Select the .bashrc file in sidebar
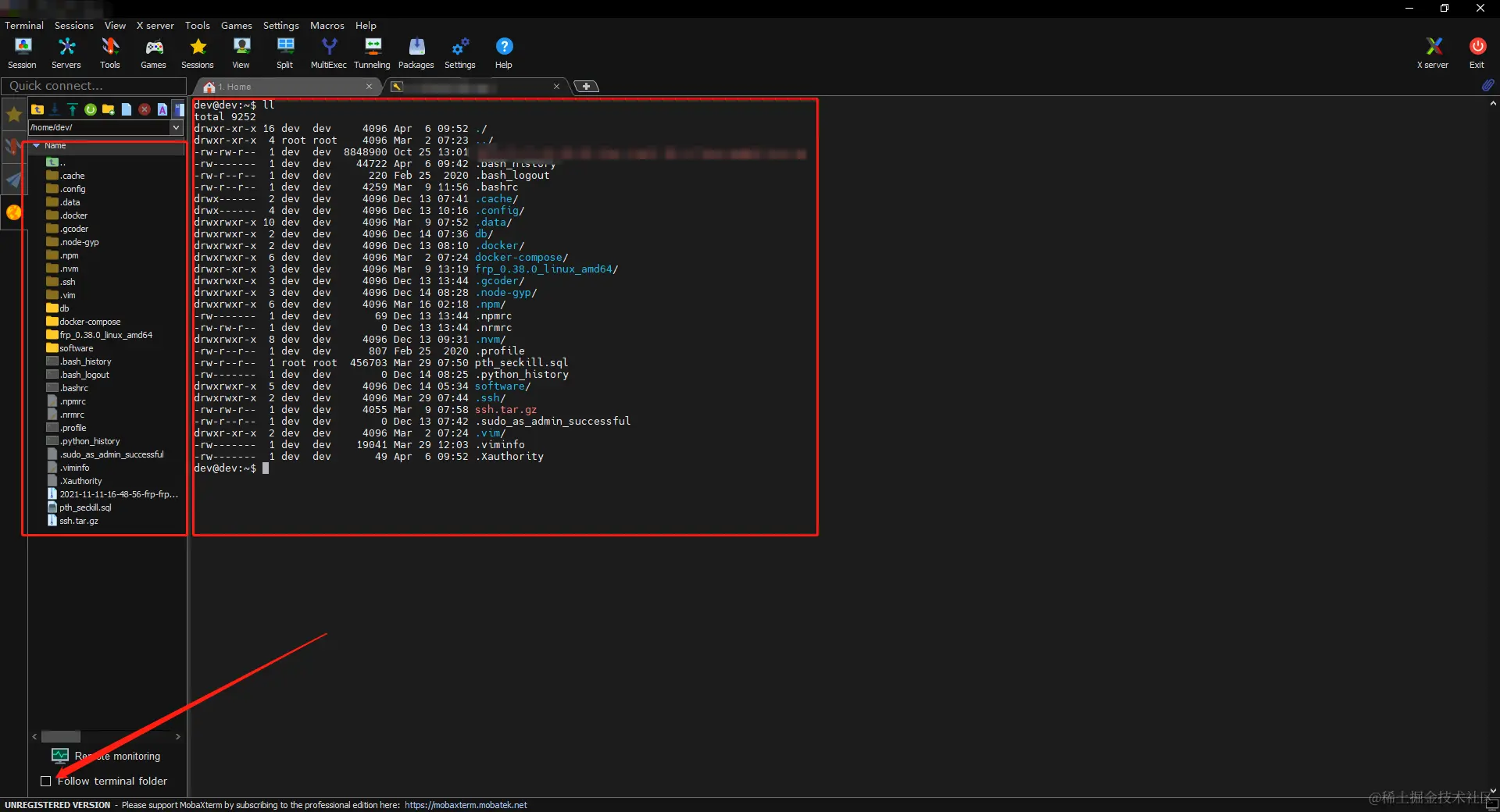1500x812 pixels. tap(67, 388)
